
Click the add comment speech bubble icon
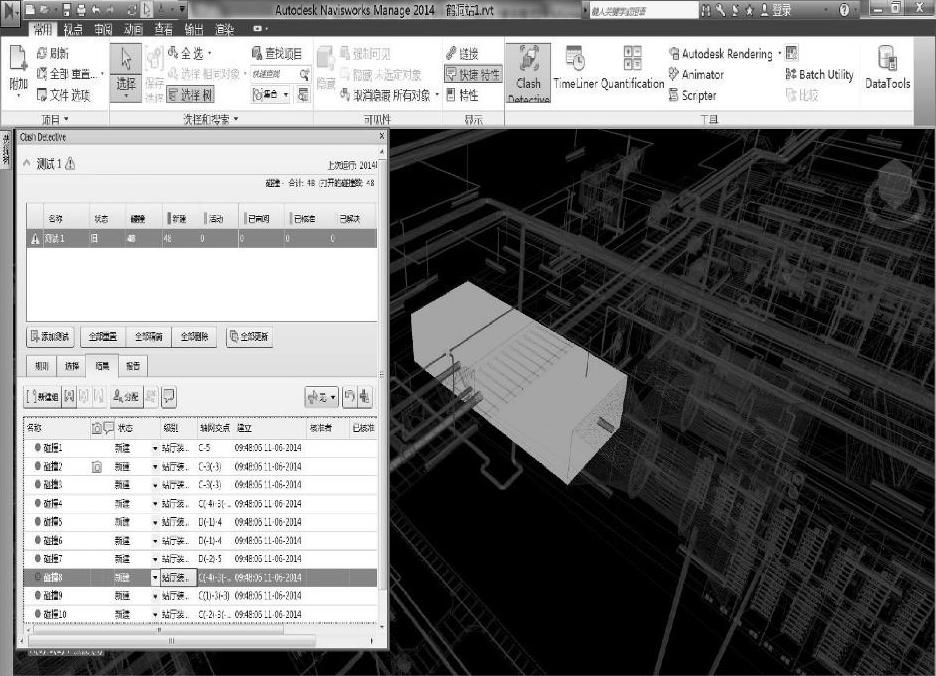[x=169, y=397]
